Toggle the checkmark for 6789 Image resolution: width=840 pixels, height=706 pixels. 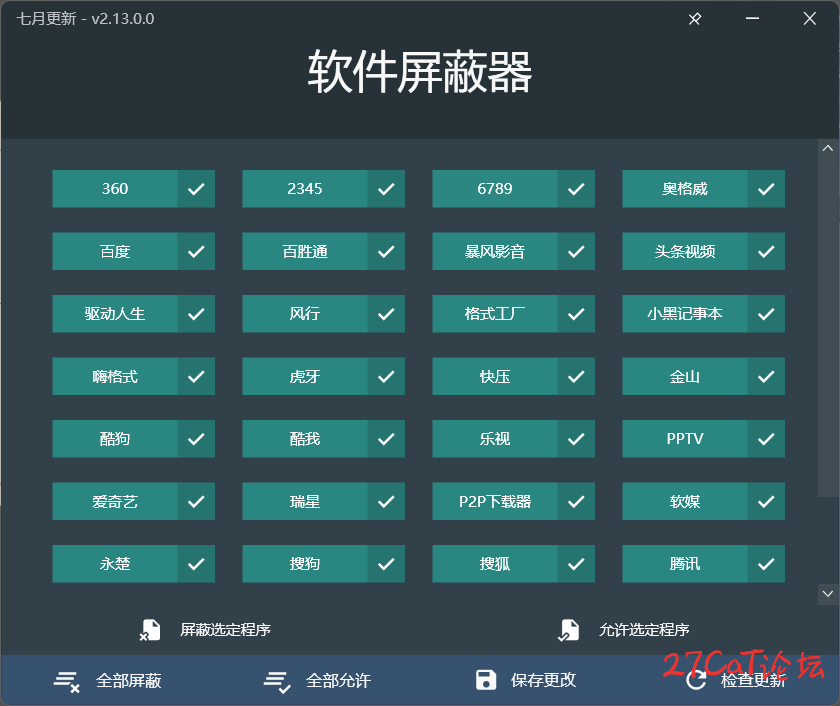click(576, 189)
